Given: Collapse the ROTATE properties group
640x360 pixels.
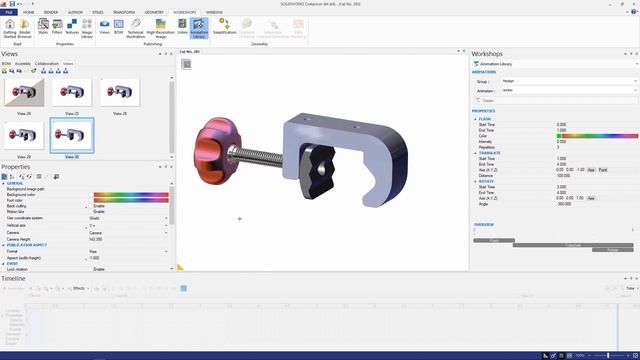Looking at the screenshot, I should (x=475, y=181).
